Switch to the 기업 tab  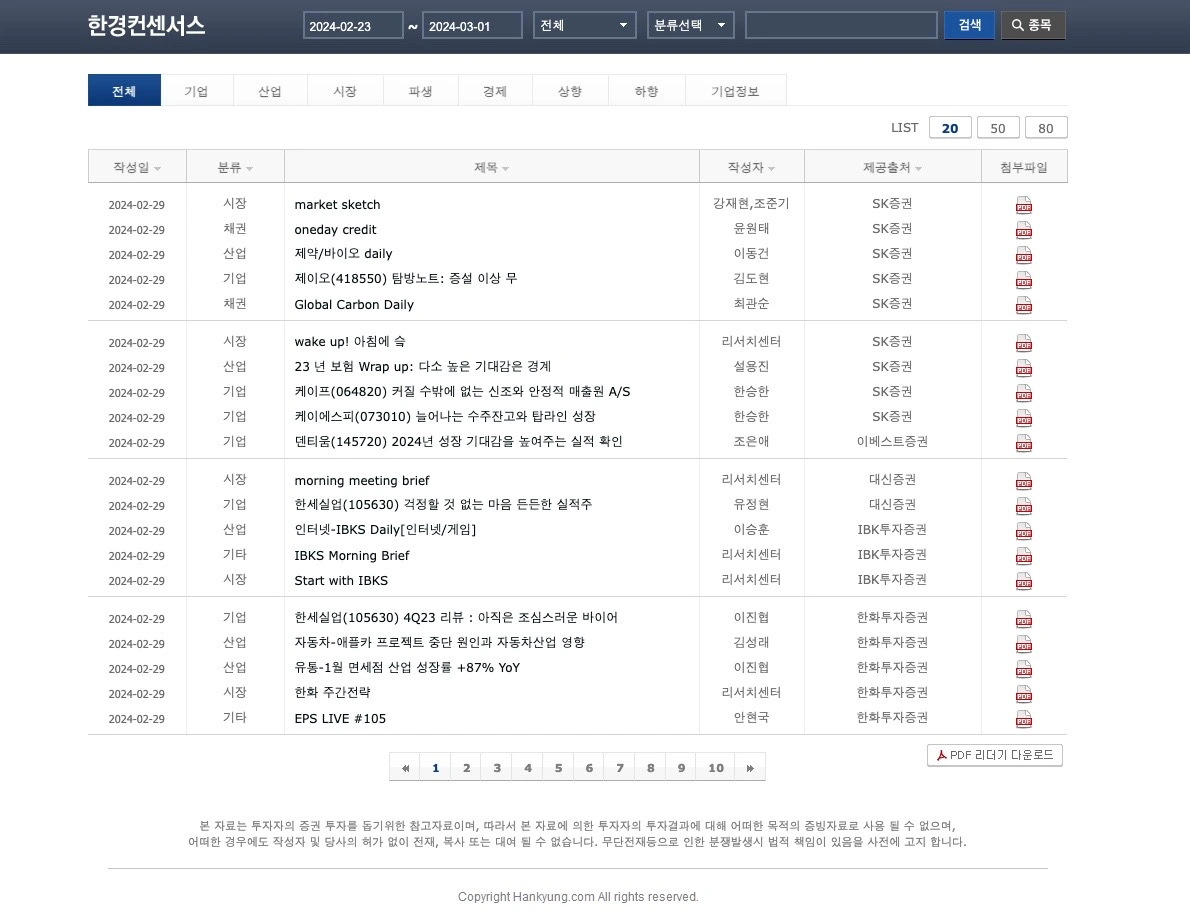point(197,90)
